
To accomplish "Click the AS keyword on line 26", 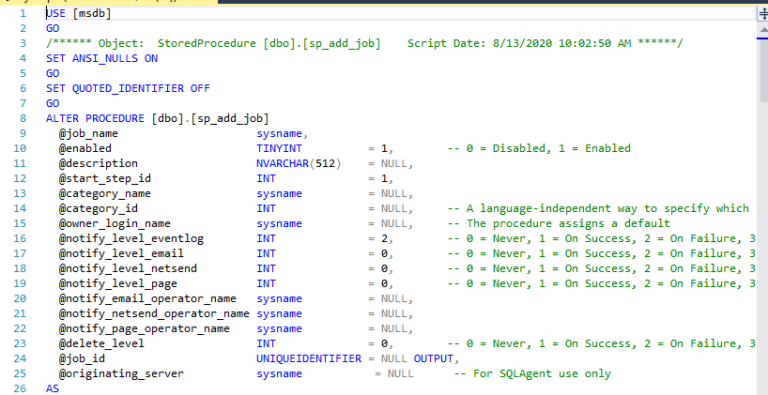I will [52, 389].
